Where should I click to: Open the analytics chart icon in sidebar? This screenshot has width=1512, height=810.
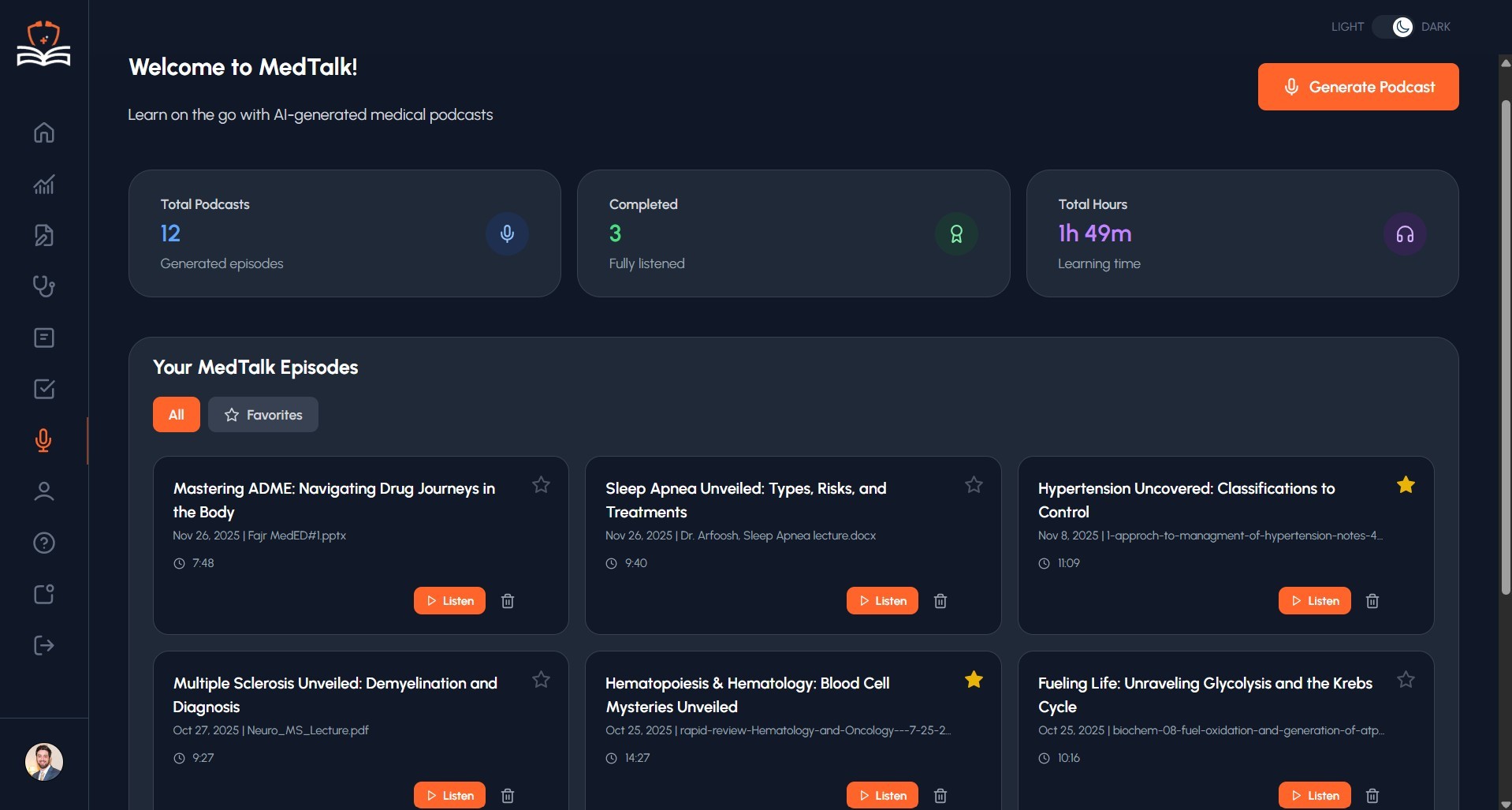click(44, 184)
